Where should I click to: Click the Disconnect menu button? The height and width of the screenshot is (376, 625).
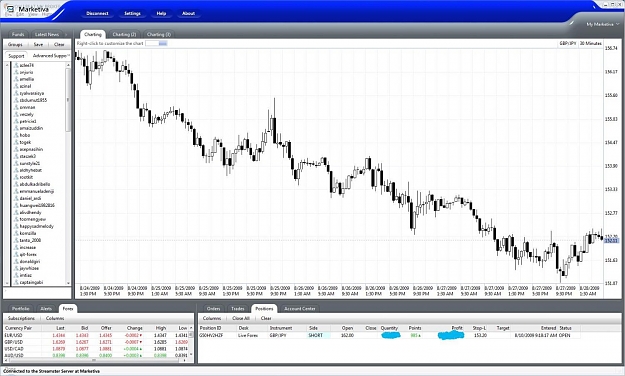click(x=97, y=14)
